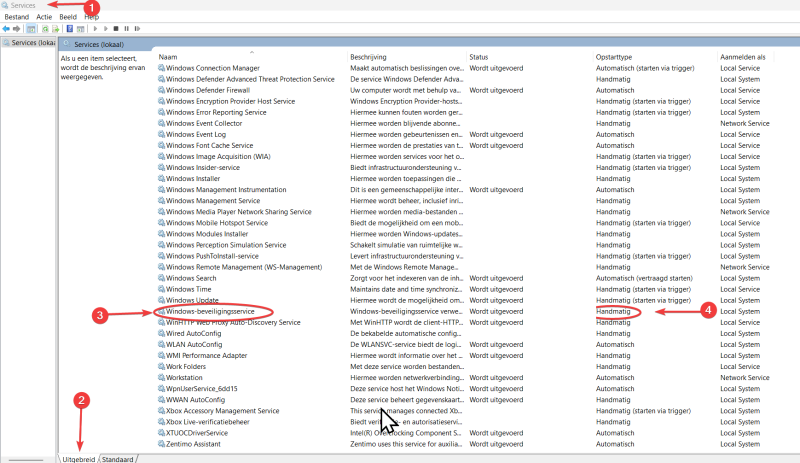Click the gear icon beside Windows Update
Image resolution: width=800 pixels, height=463 pixels.
[x=161, y=300]
